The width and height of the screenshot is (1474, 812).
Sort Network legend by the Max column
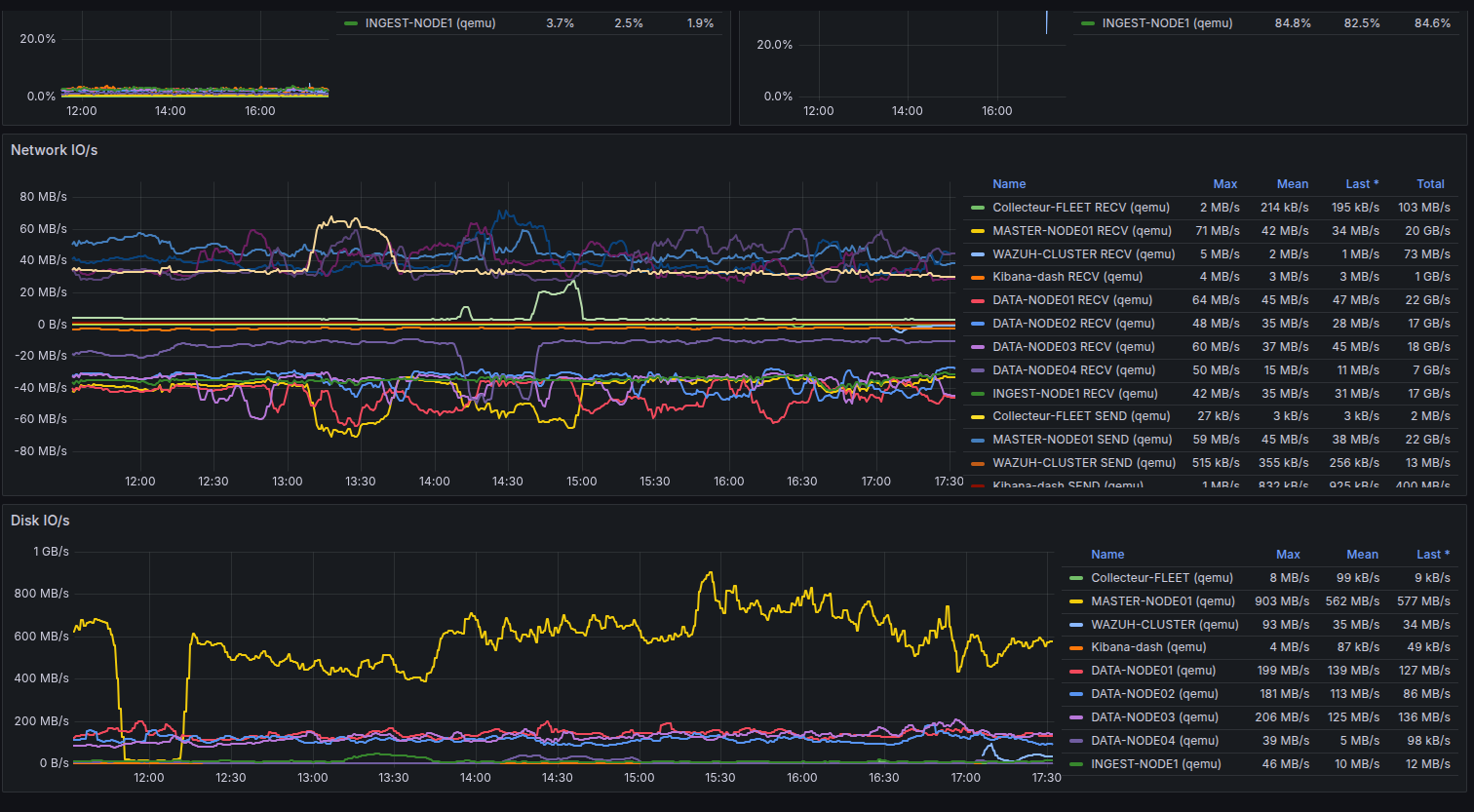click(x=1225, y=183)
